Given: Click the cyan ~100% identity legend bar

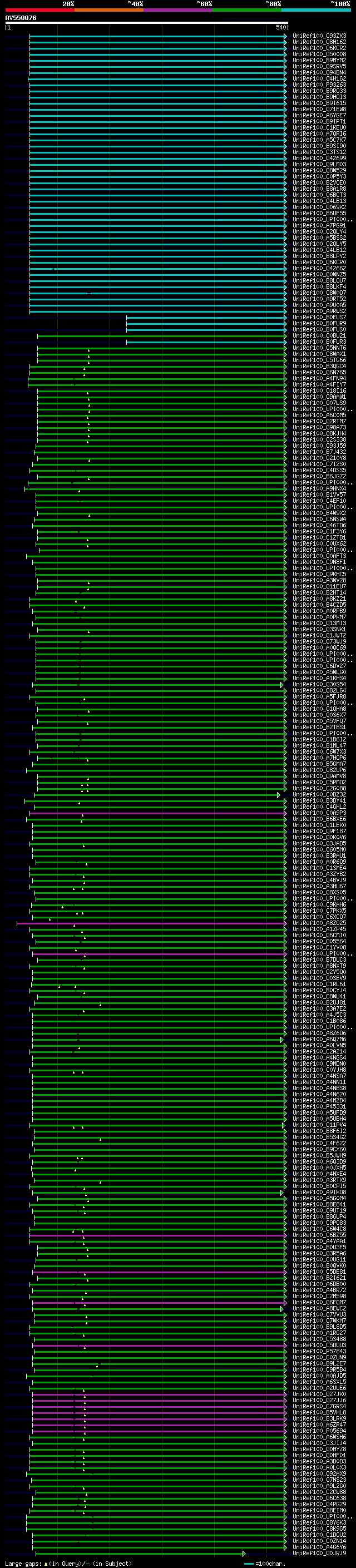Looking at the screenshot, I should pos(316,10).
